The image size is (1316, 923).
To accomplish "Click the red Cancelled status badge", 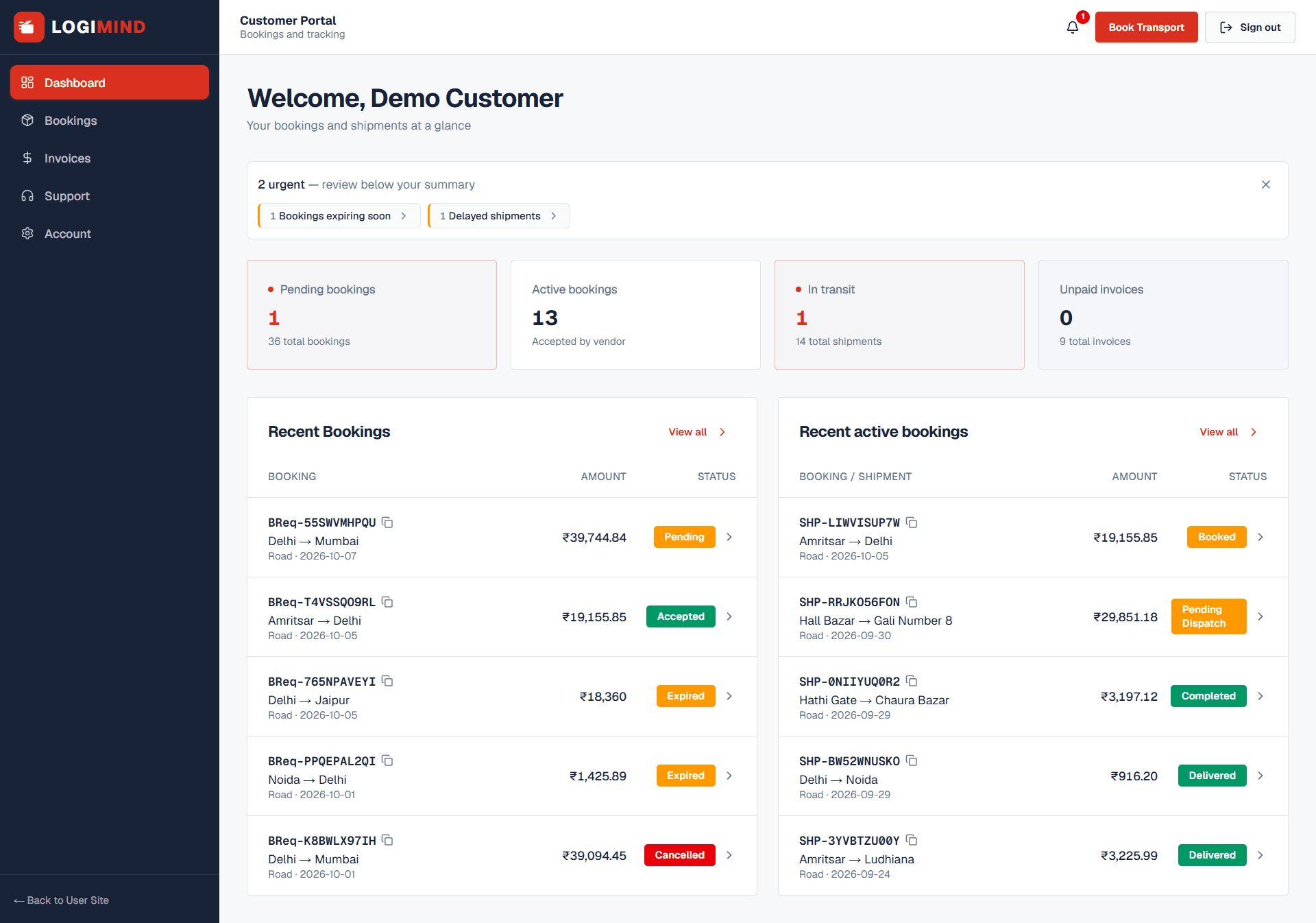I will coord(679,855).
